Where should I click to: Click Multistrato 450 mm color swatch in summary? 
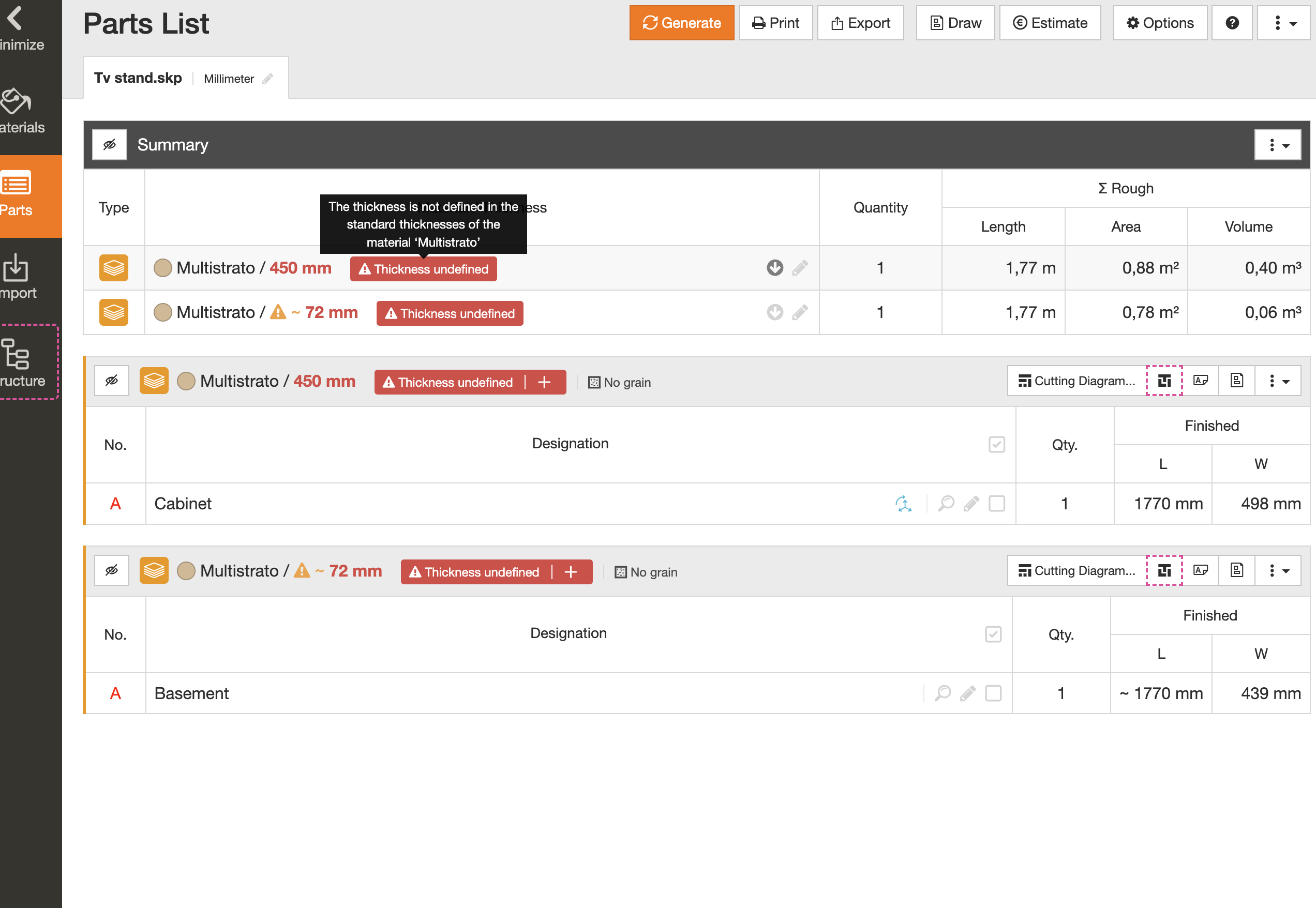click(x=163, y=268)
